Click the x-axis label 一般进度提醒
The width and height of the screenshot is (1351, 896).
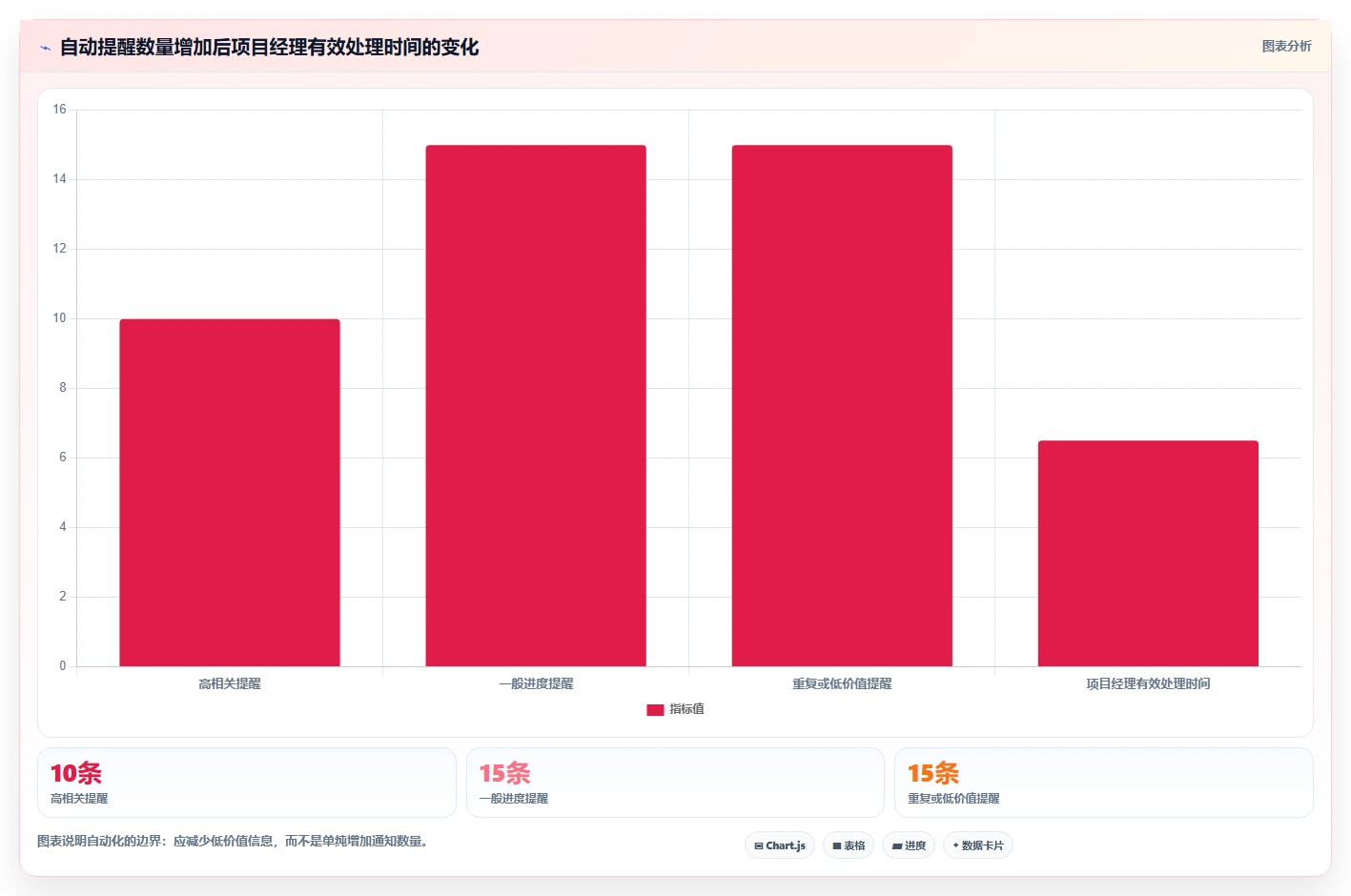536,683
